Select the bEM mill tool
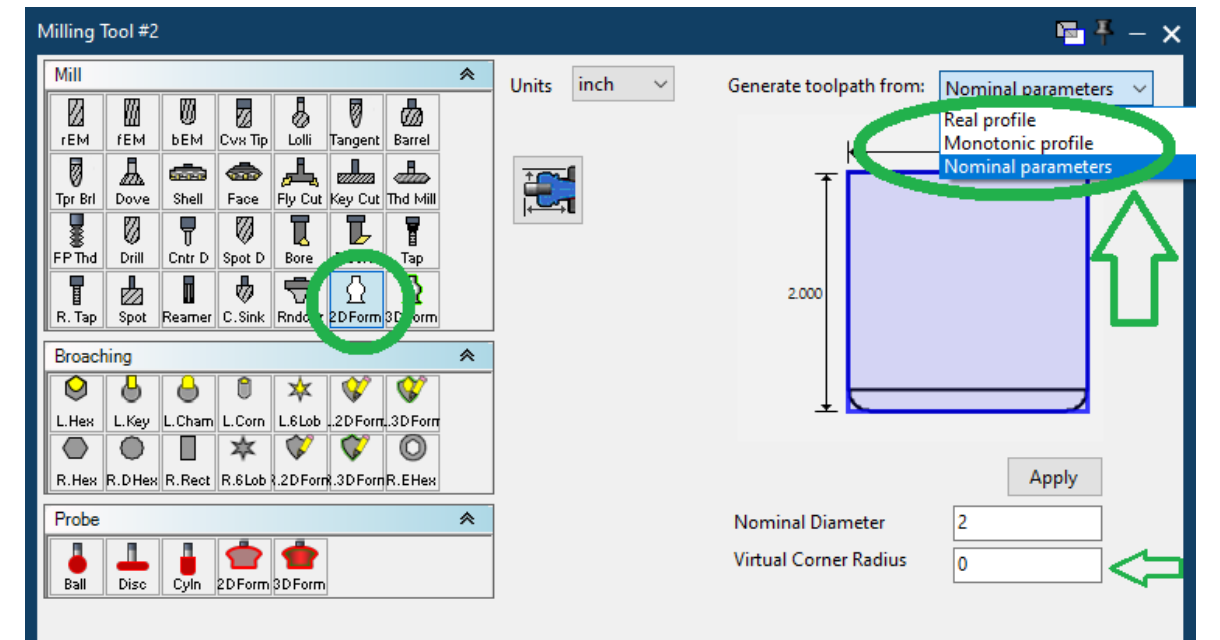 coord(188,122)
